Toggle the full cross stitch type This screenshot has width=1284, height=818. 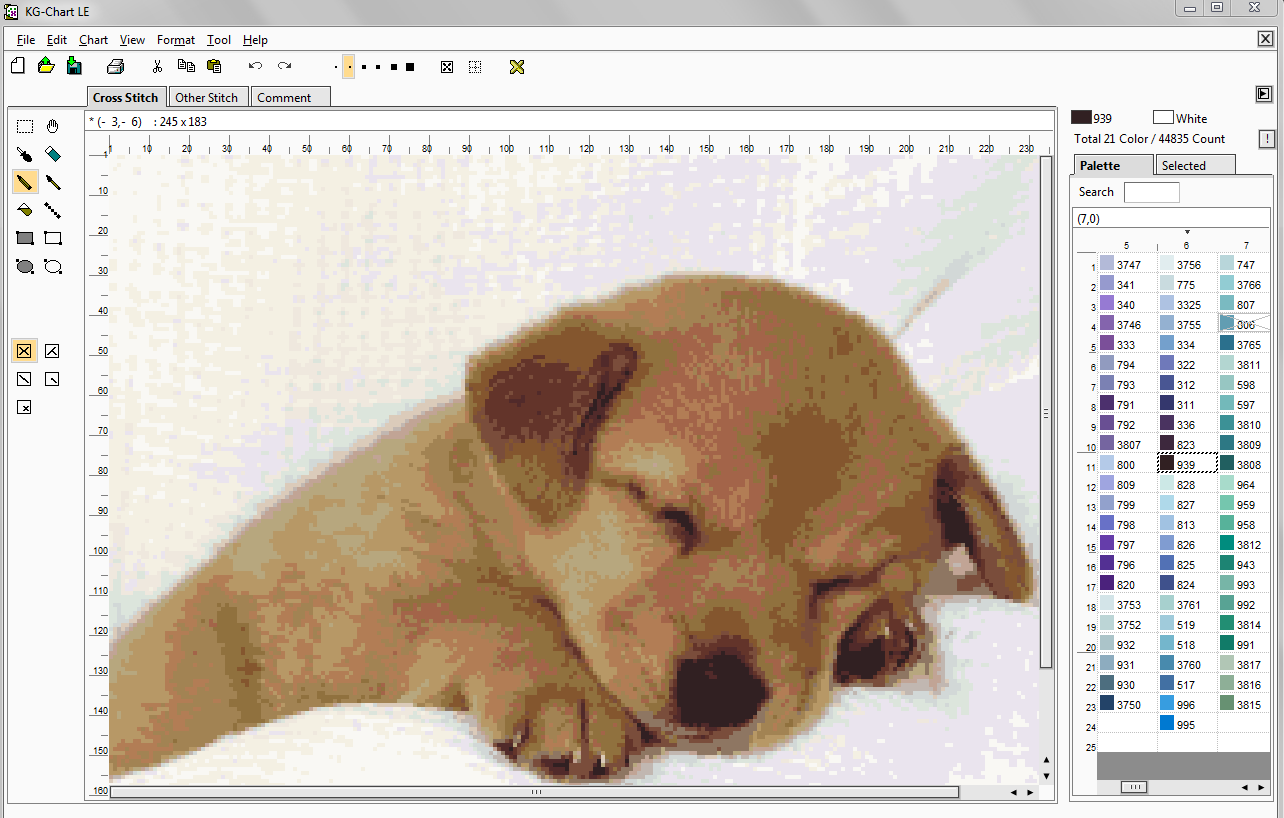(25, 350)
